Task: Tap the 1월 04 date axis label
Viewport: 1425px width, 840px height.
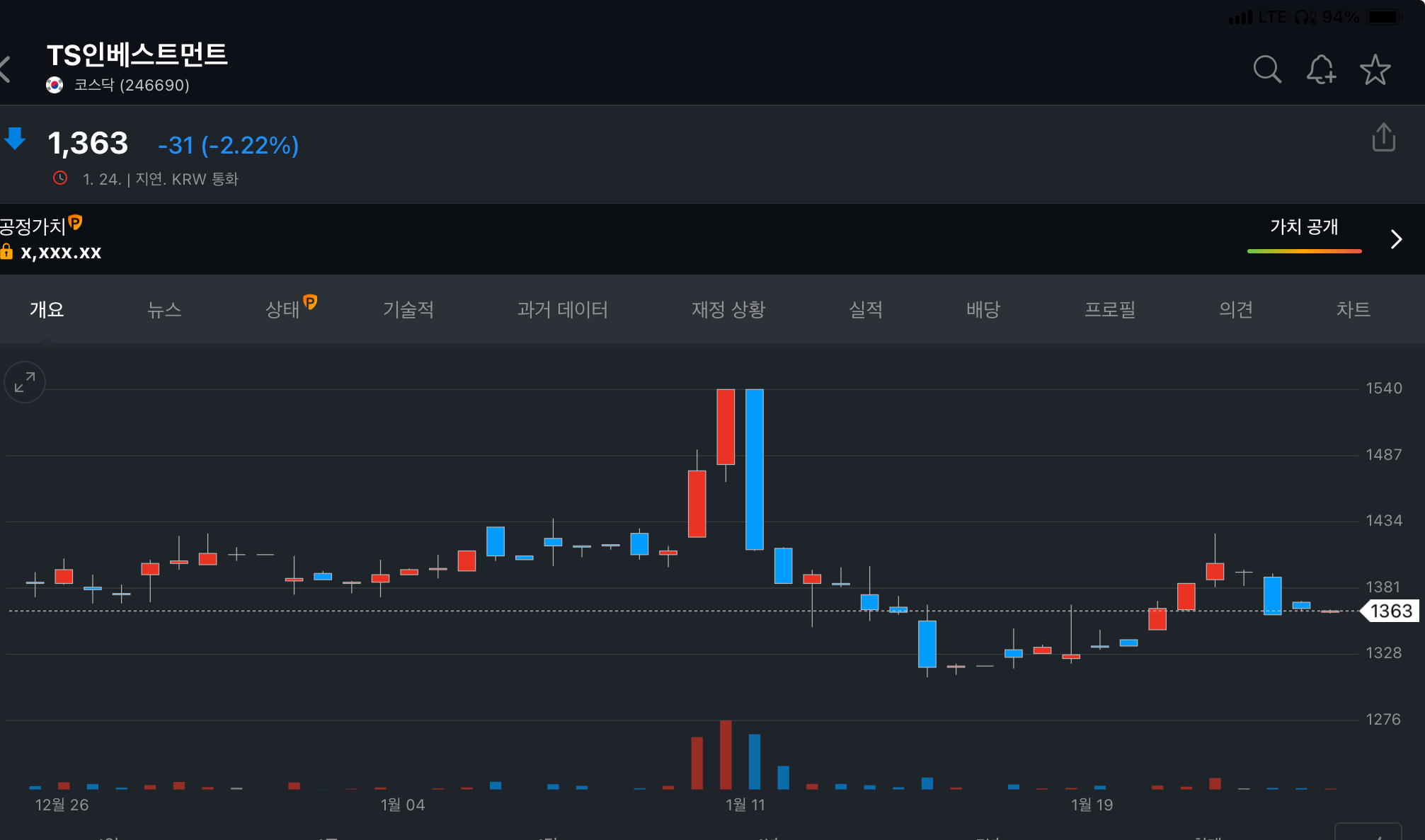Action: tap(402, 805)
